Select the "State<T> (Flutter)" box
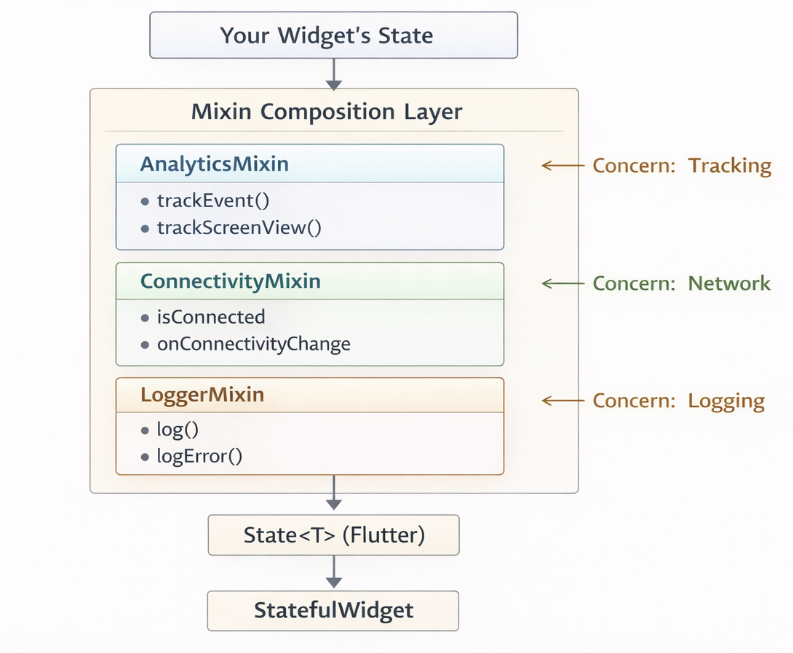 click(x=333, y=535)
